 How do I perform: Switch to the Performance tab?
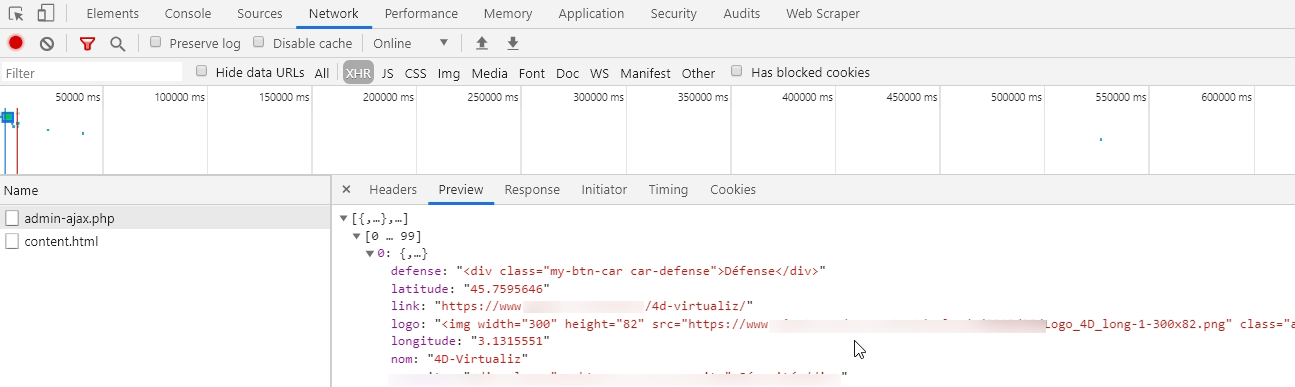pyautogui.click(x=421, y=14)
